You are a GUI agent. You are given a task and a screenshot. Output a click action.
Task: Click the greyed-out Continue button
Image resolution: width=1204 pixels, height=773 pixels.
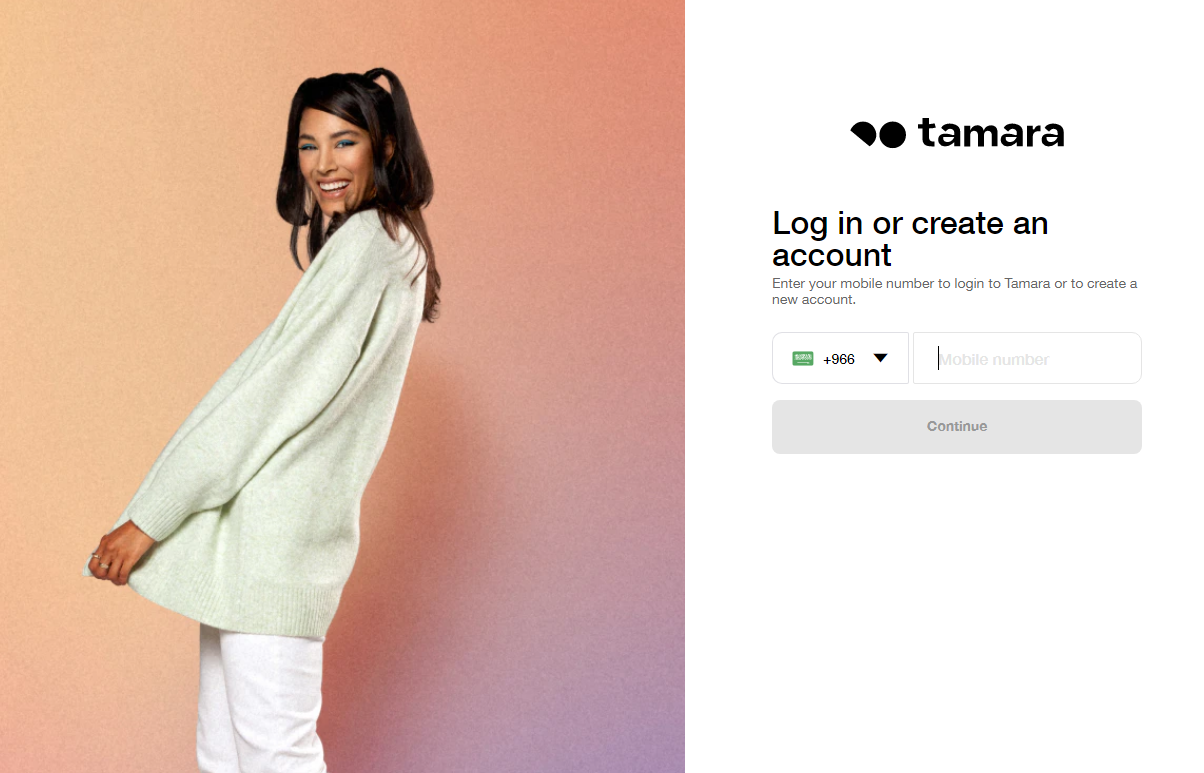click(957, 427)
